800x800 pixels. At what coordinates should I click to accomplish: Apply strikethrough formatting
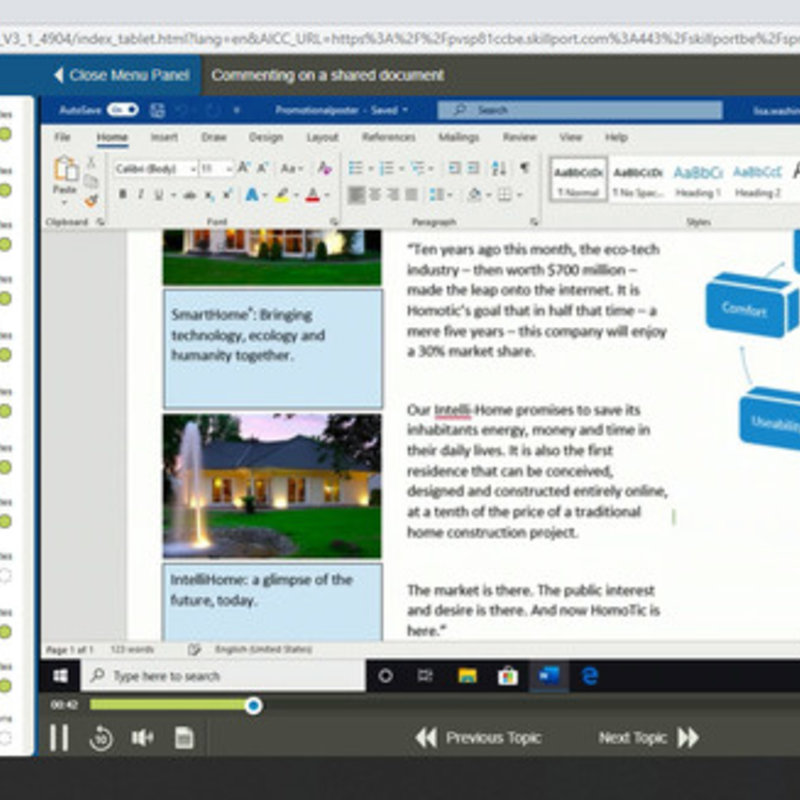[x=190, y=194]
